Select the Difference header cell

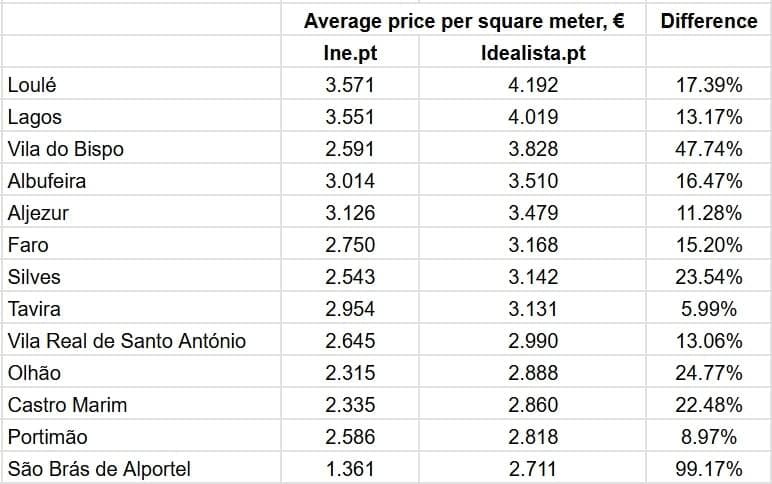709,21
